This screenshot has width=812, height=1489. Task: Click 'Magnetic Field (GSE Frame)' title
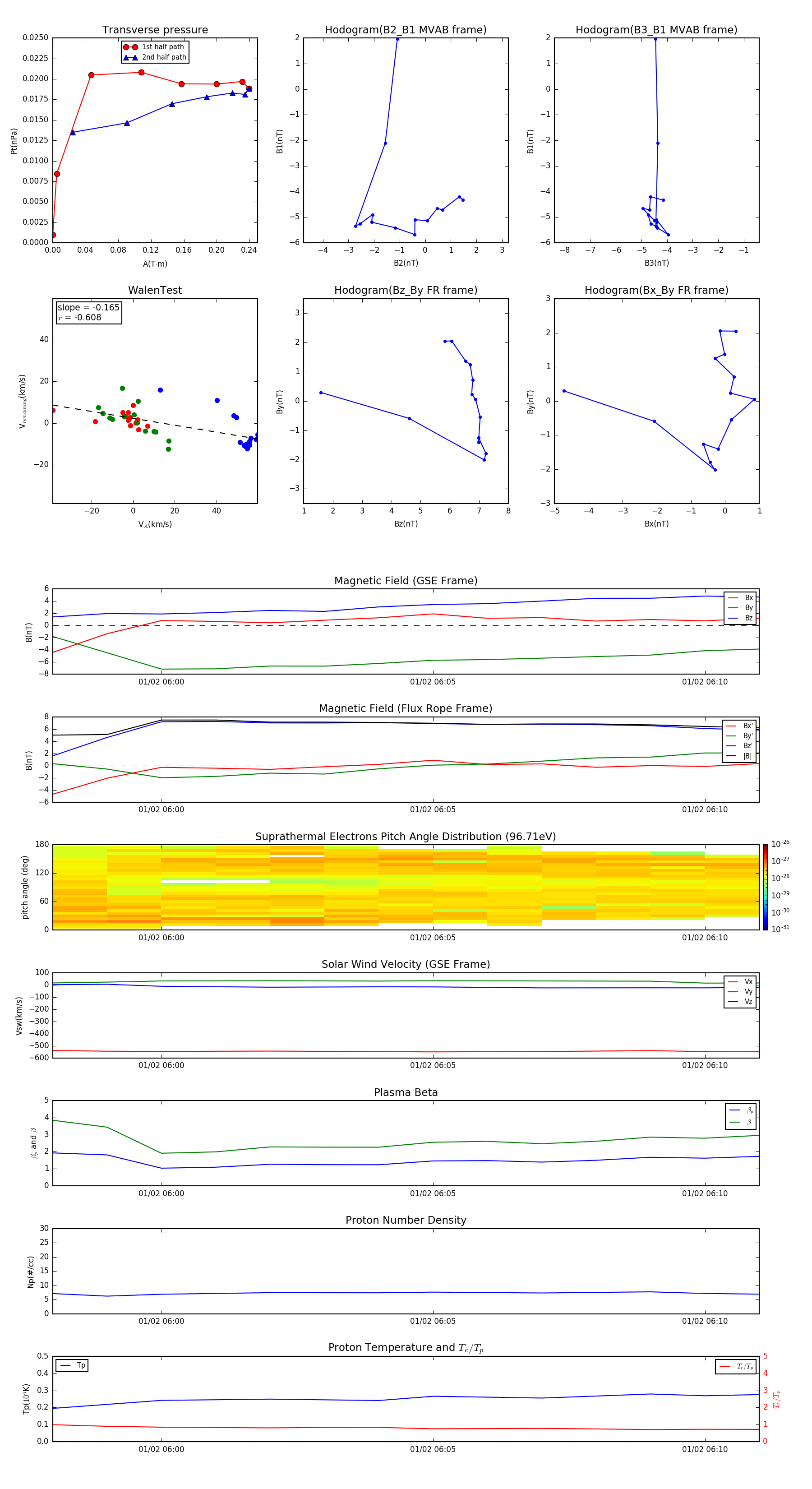tap(406, 581)
